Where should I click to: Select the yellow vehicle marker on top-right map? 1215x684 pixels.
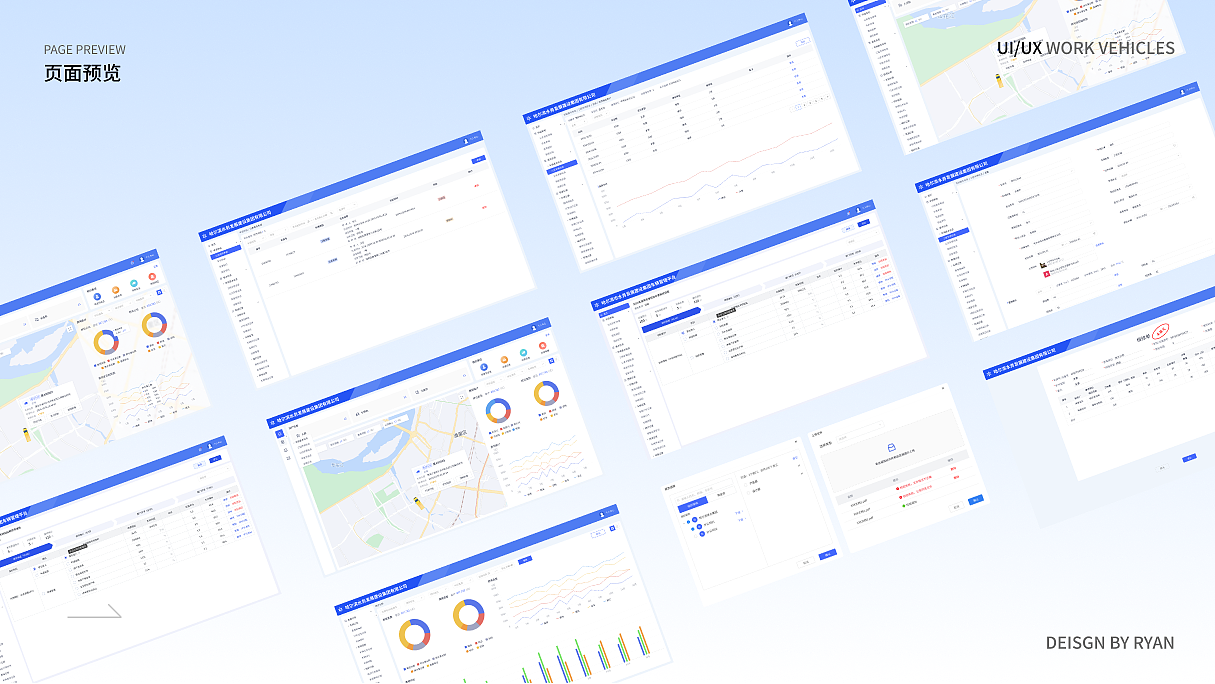point(998,80)
